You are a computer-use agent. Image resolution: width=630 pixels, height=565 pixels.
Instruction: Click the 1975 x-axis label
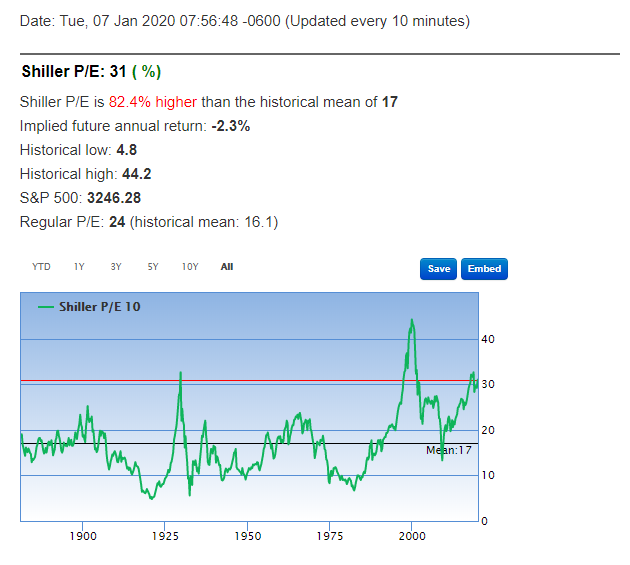point(329,536)
